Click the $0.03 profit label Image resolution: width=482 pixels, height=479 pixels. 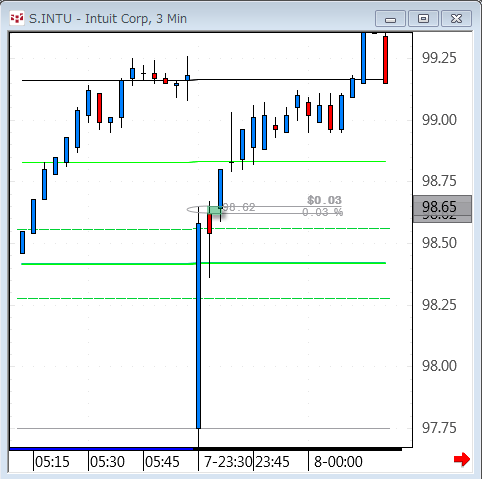tap(324, 200)
